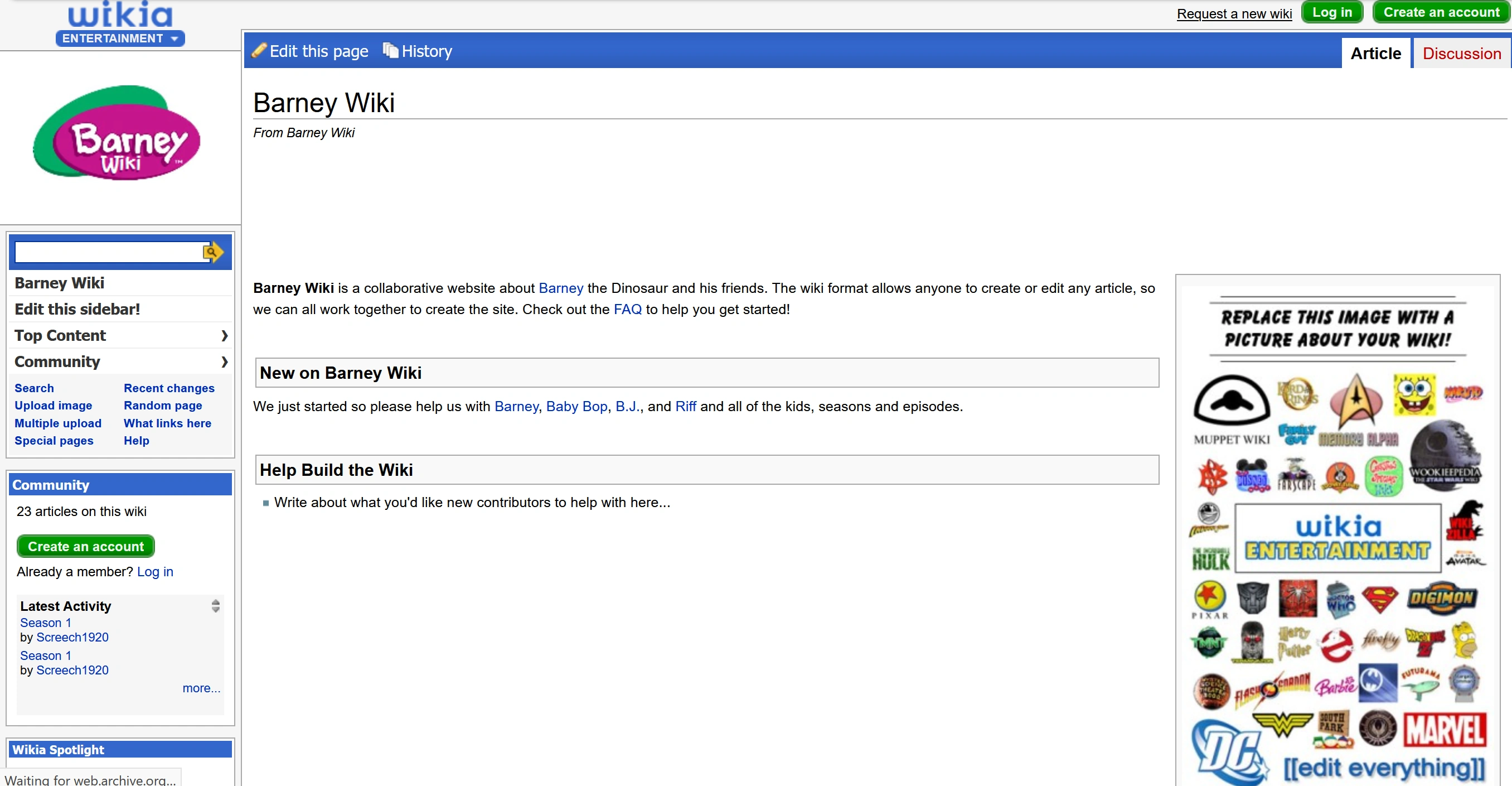
Task: Click inside the sidebar search field
Action: click(x=109, y=252)
